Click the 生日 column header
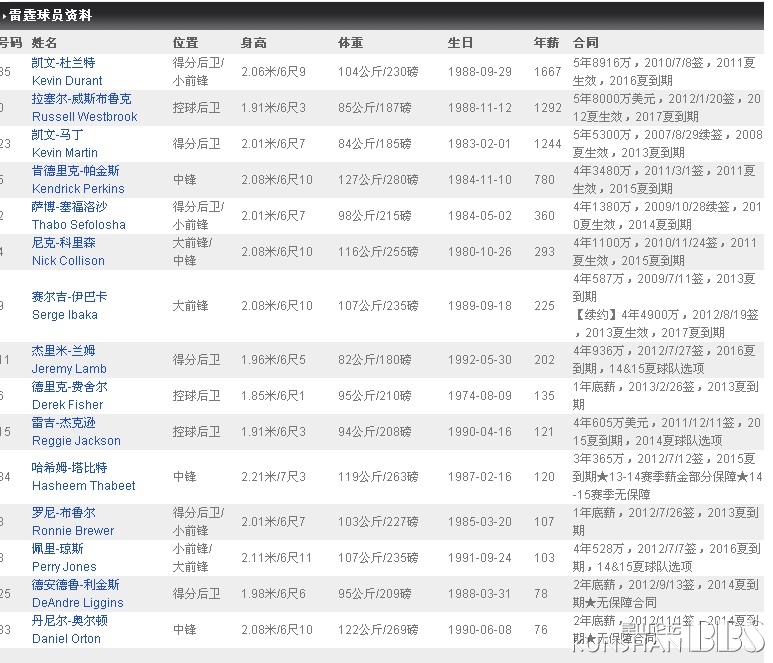The image size is (773, 663). tap(460, 43)
